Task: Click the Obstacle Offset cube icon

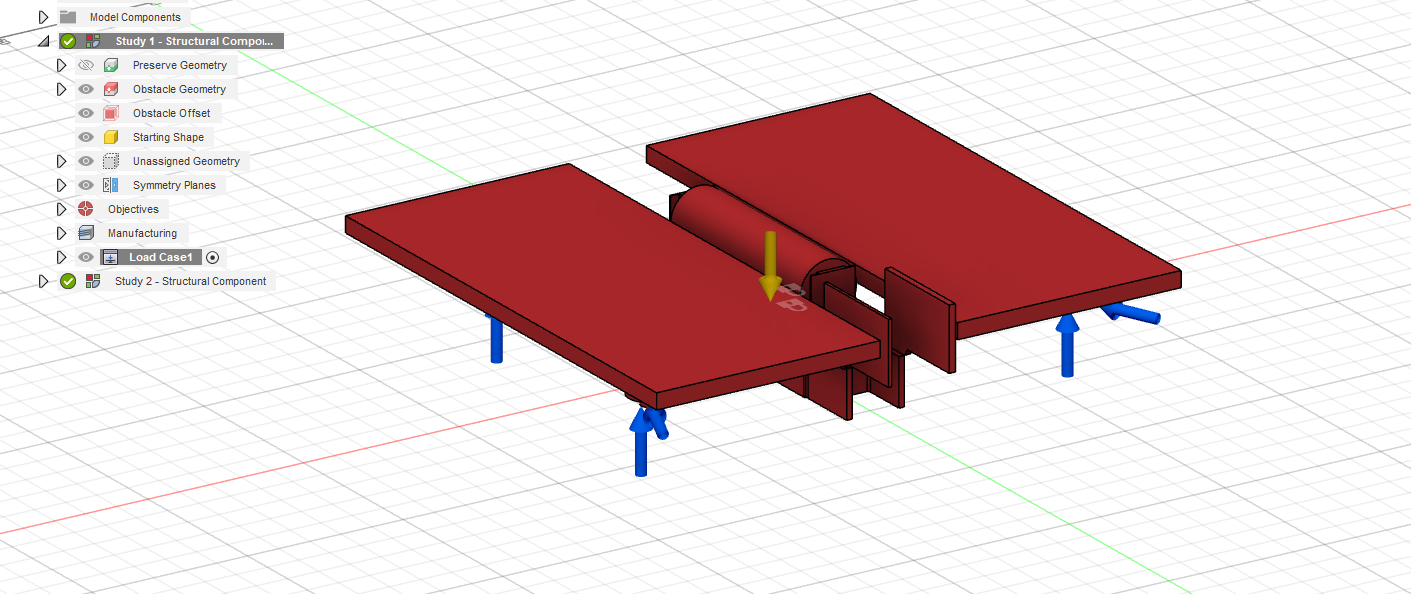Action: (x=109, y=112)
